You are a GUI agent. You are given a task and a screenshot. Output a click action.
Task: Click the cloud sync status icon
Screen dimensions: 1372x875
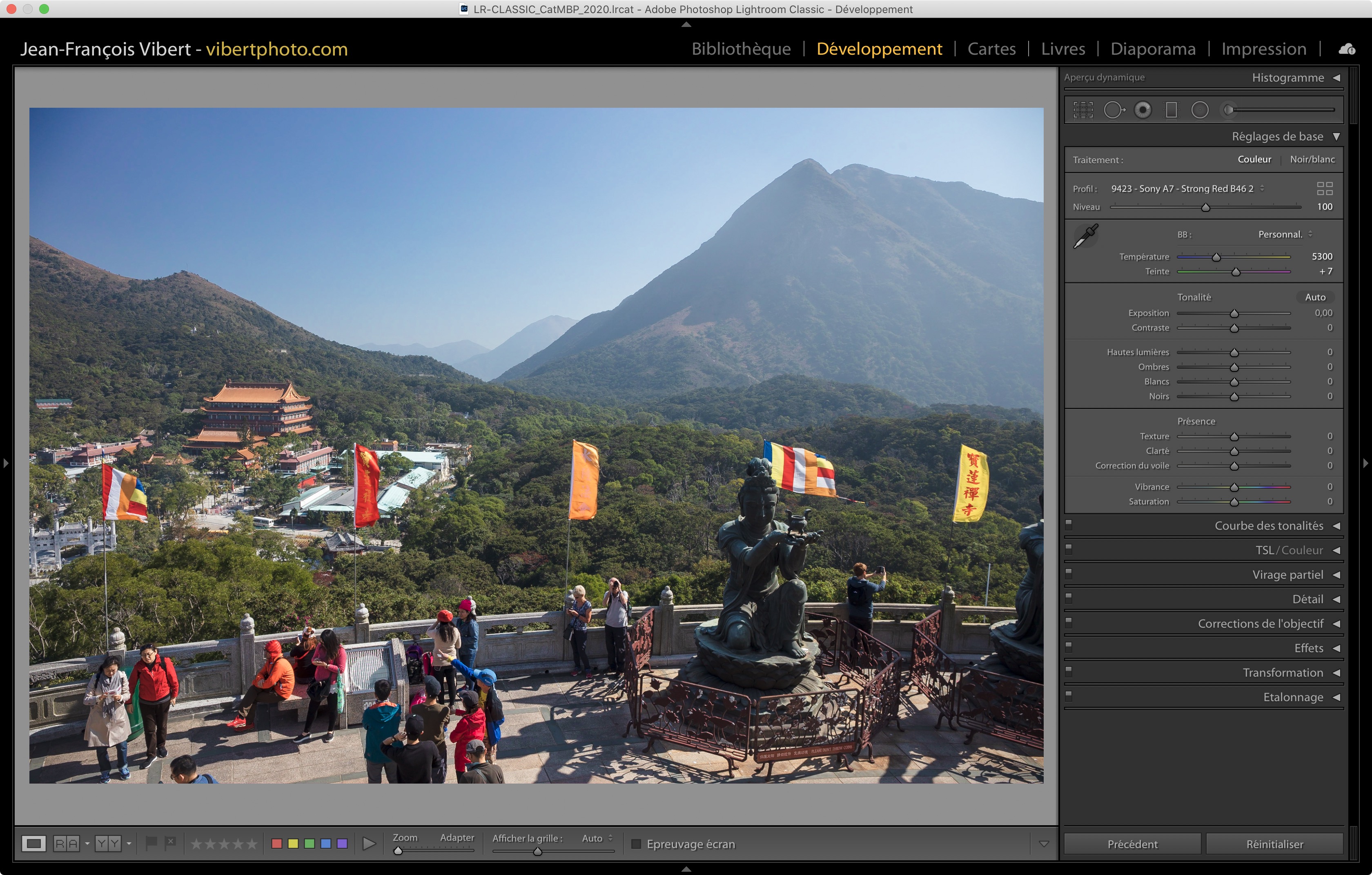1347,49
